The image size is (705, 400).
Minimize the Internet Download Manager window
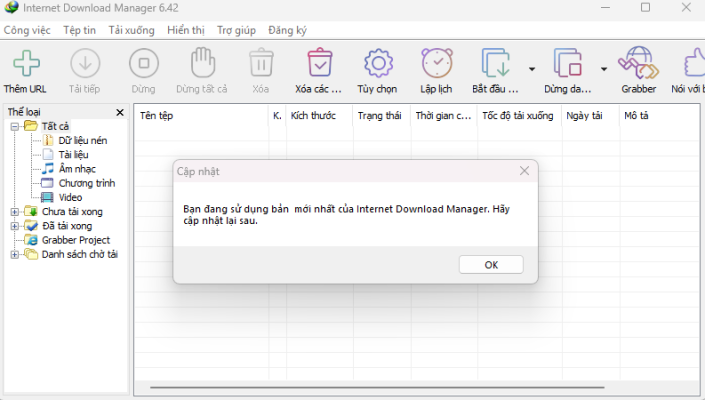pyautogui.click(x=606, y=7)
